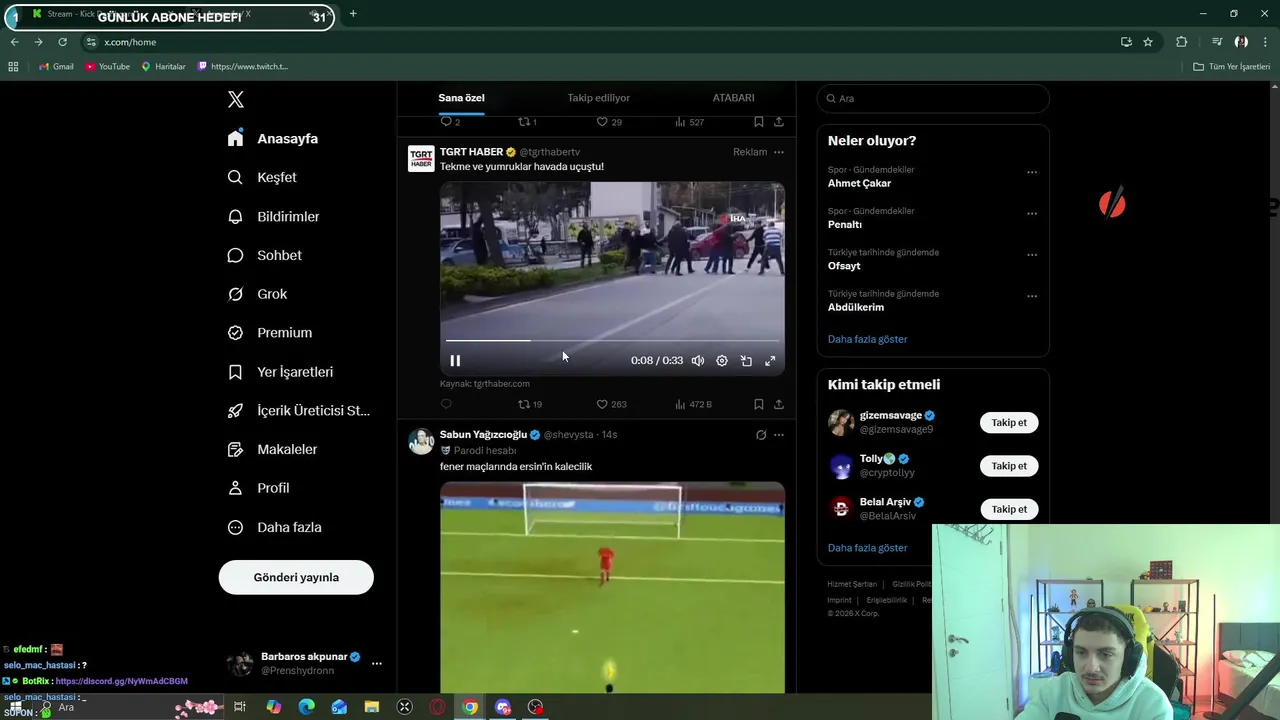This screenshot has height=720, width=1280.
Task: Open new browser tab plus button
Action: click(353, 14)
